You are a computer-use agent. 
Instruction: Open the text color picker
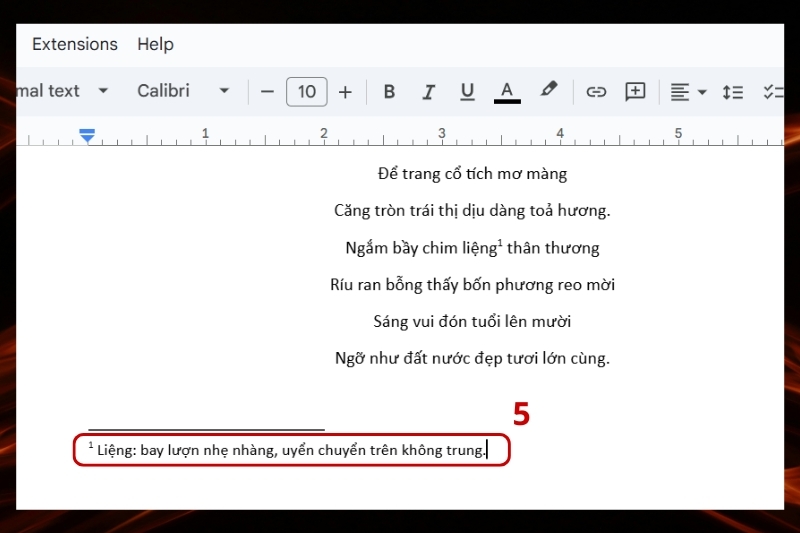pos(507,92)
